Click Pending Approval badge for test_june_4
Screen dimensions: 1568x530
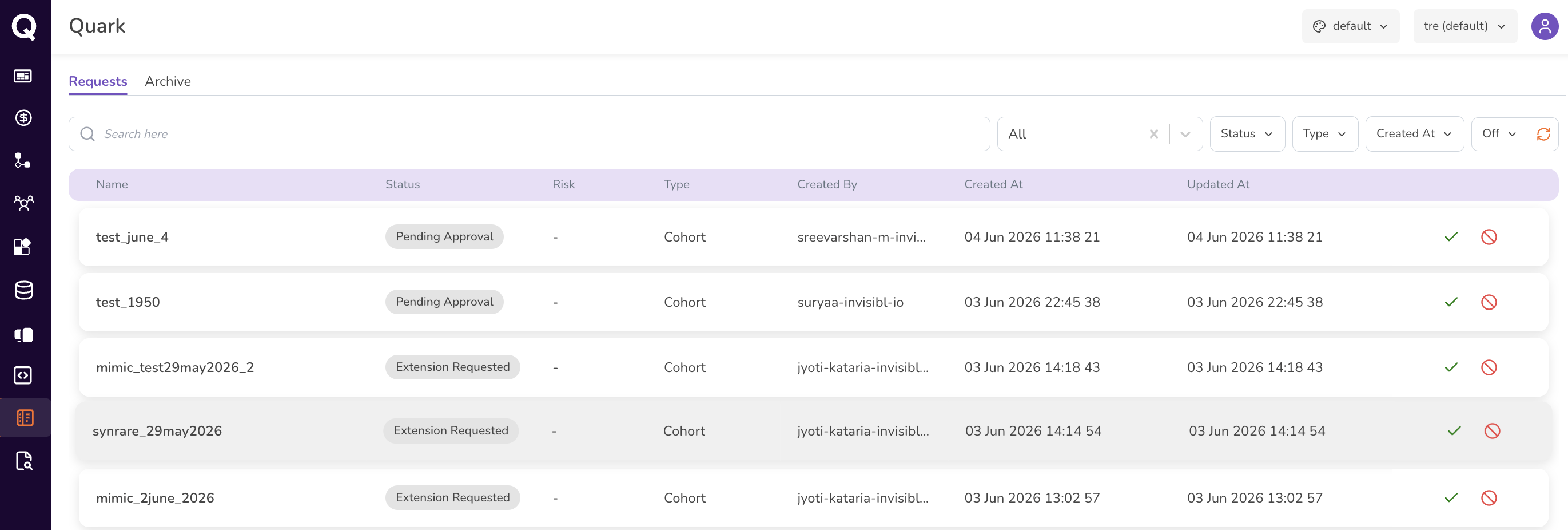(444, 237)
